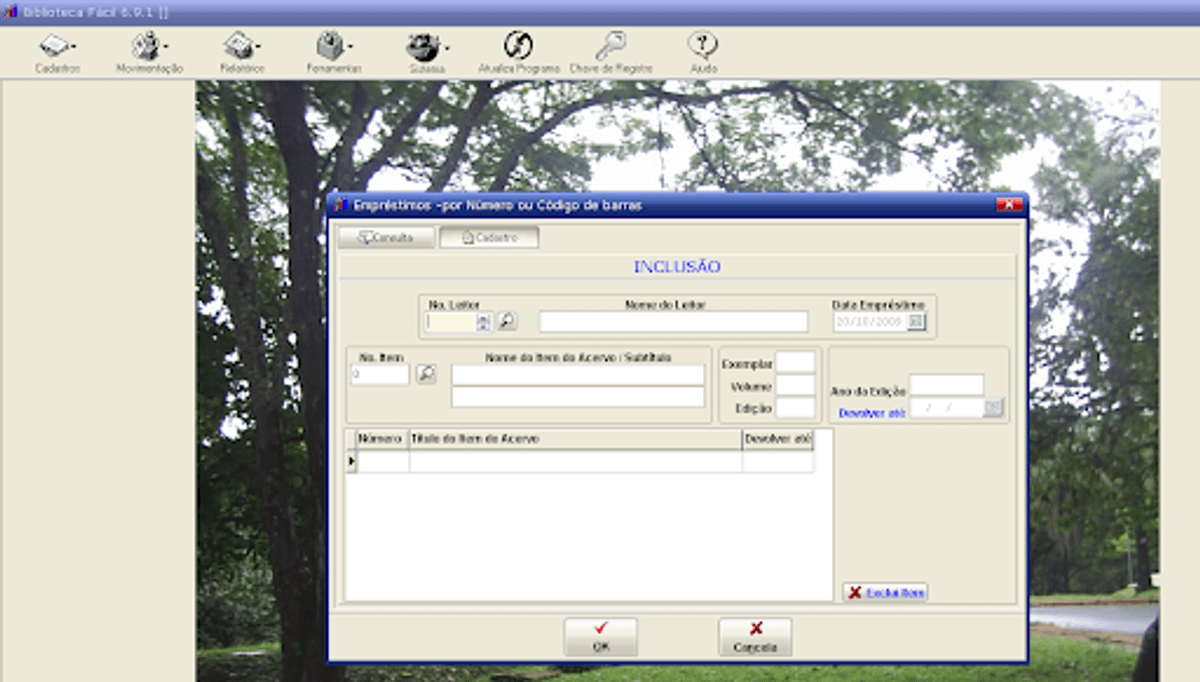This screenshot has width=1200, height=682.
Task: Switch to the Consulta tab
Action: 386,238
